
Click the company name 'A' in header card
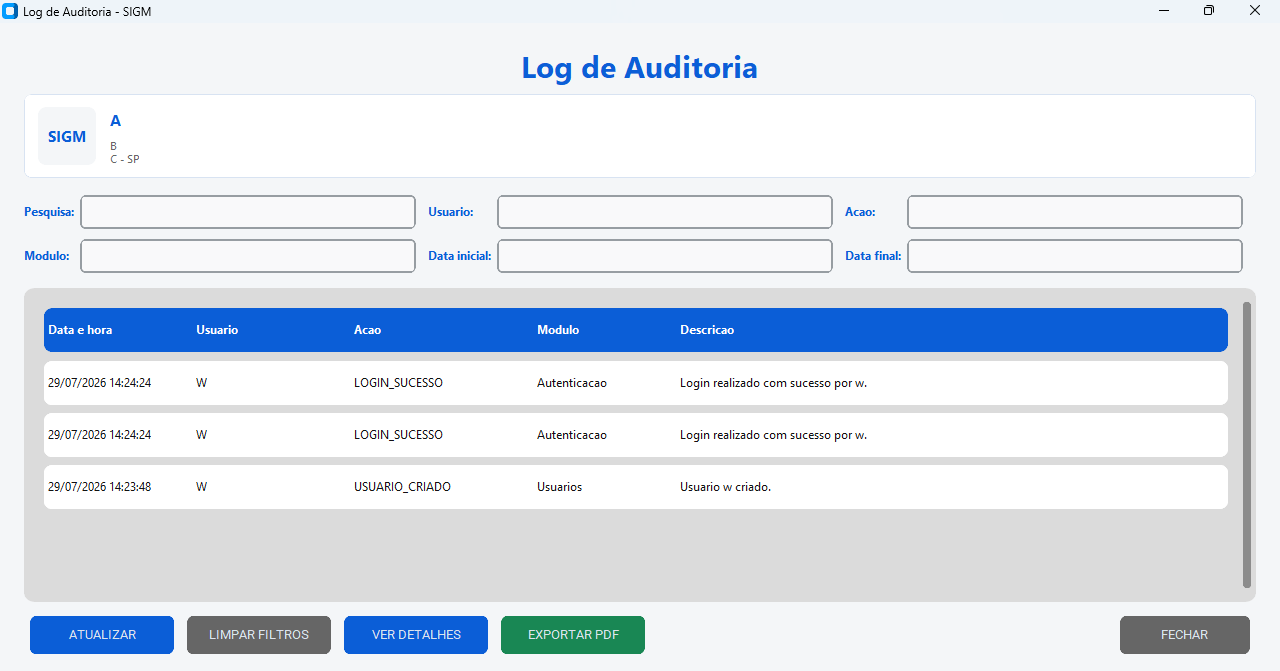116,121
